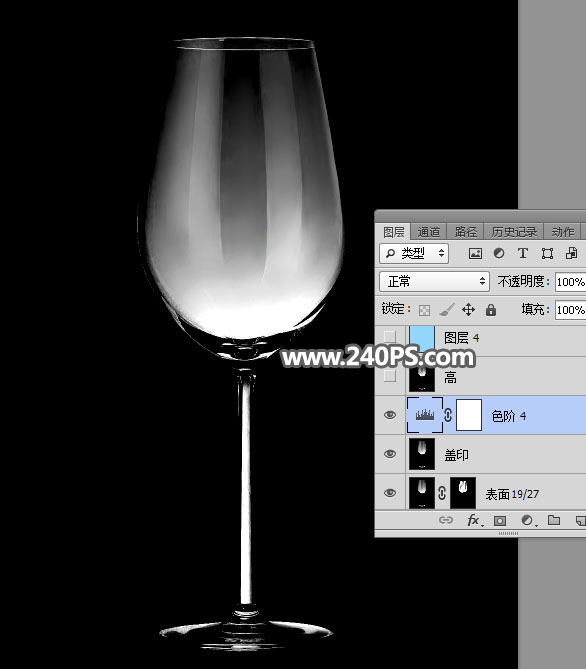586x669 pixels.
Task: Filter layers by pixel image icon
Action: pyautogui.click(x=475, y=253)
